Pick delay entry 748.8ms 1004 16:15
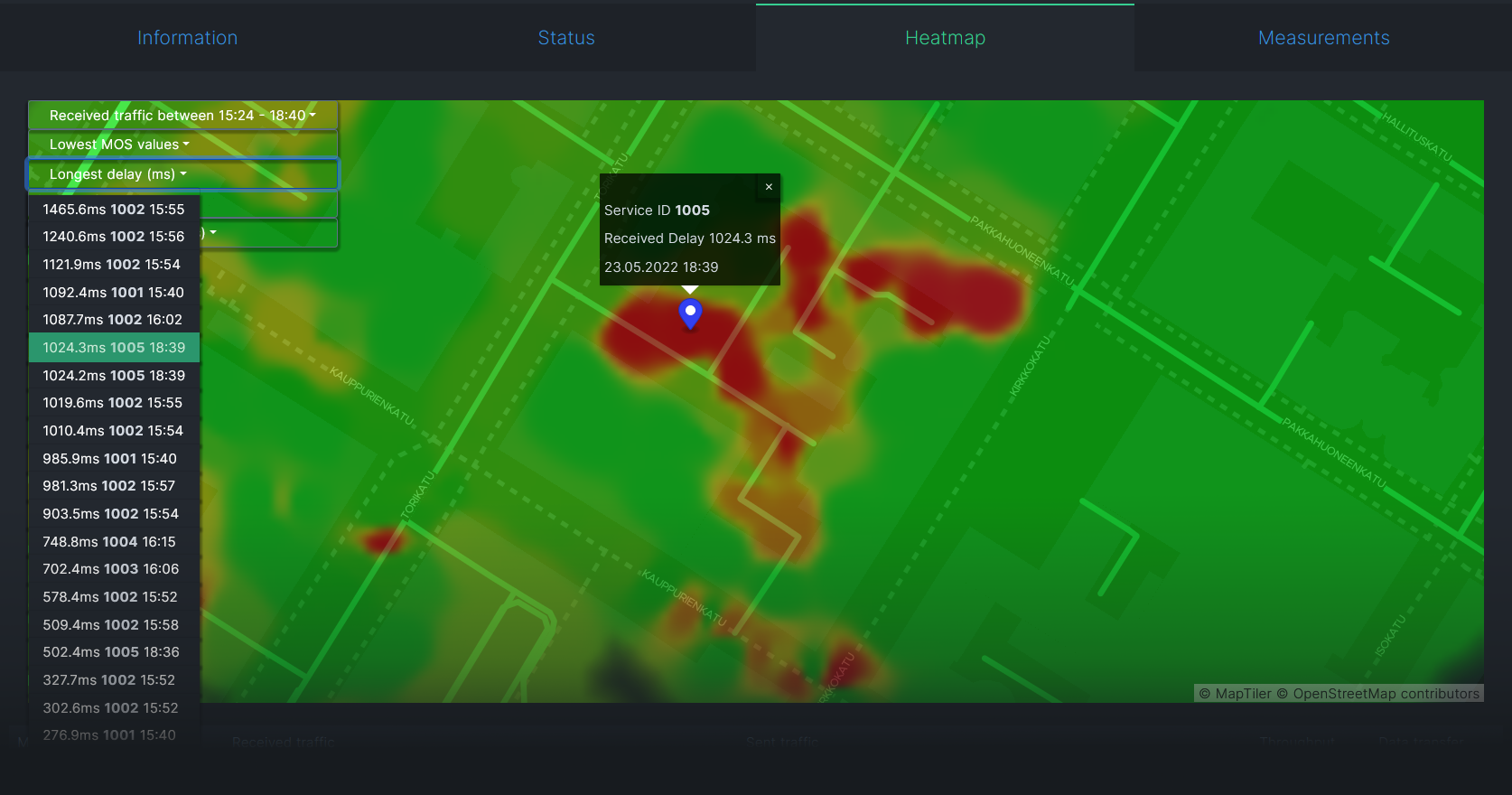The width and height of the screenshot is (1512, 795). (x=114, y=542)
